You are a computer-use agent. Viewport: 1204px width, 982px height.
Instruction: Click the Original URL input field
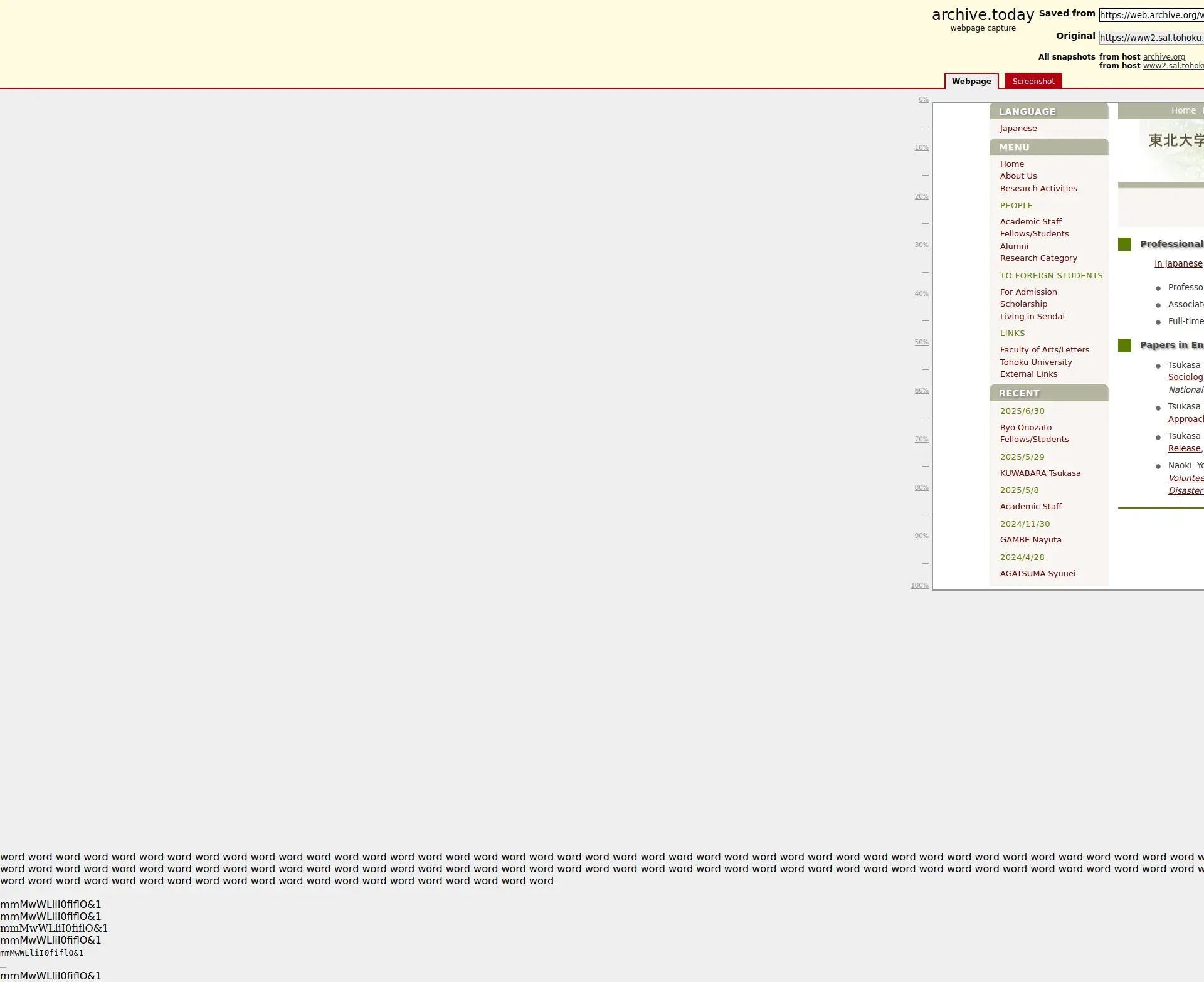coord(1151,38)
